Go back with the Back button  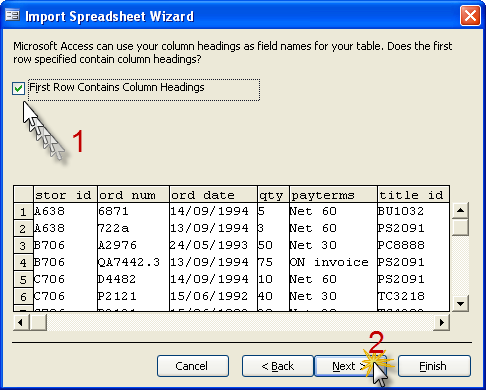tap(277, 366)
